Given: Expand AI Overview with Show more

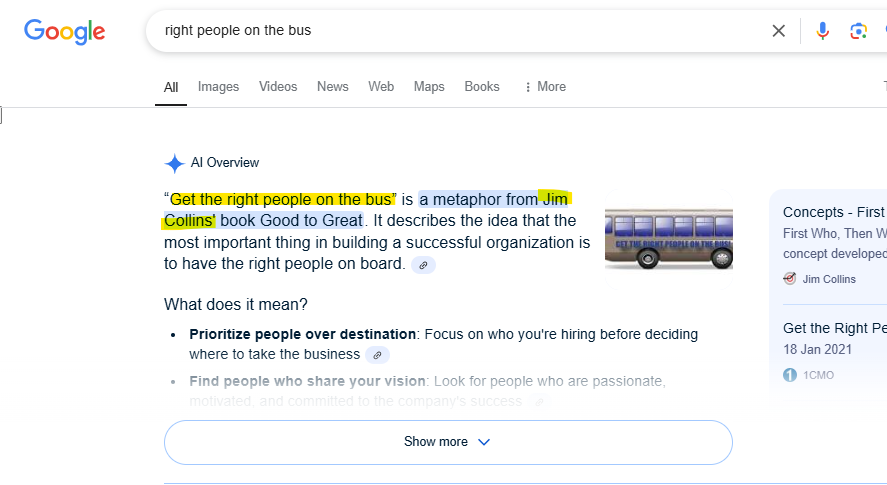Looking at the screenshot, I should (447, 442).
